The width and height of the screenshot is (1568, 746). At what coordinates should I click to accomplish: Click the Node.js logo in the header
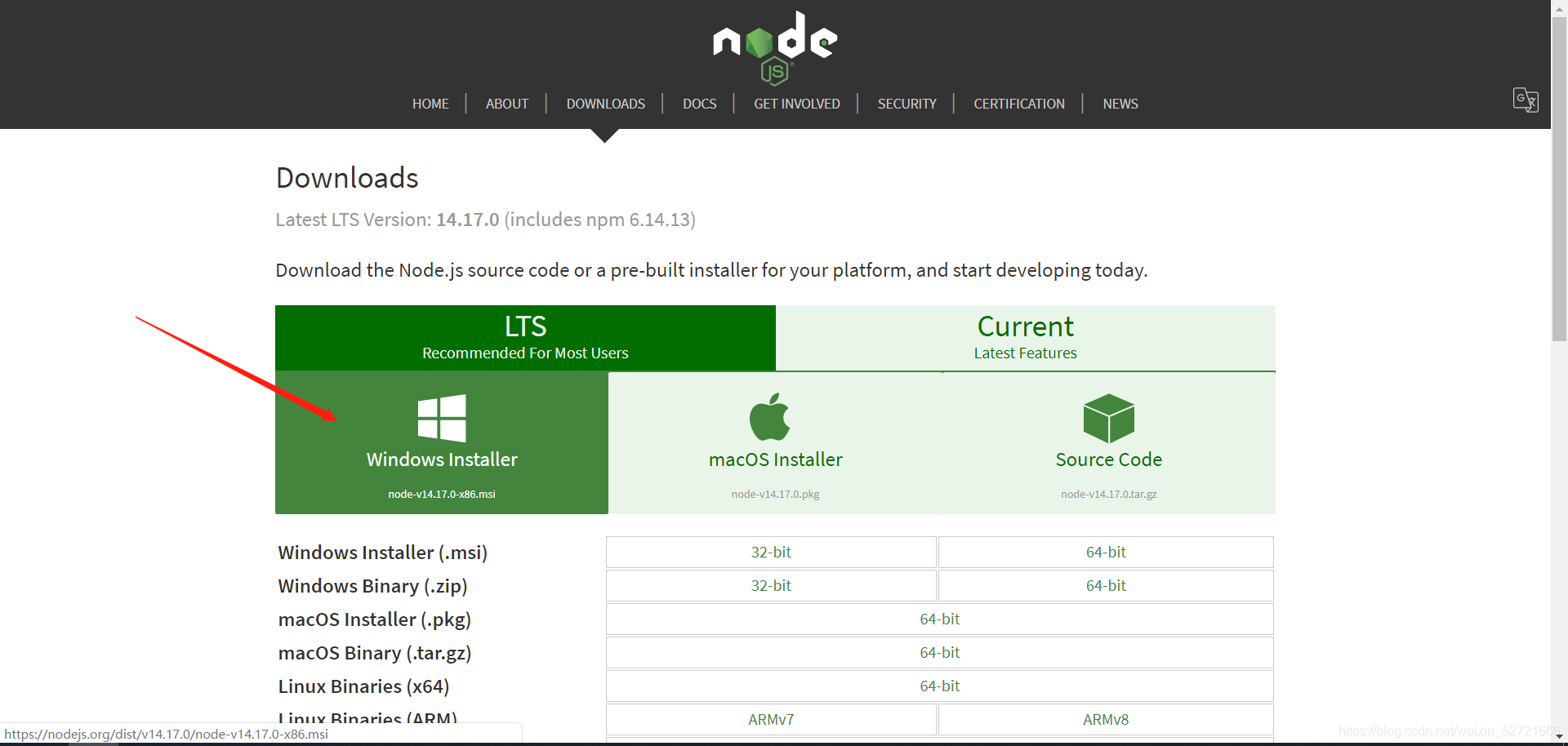pyautogui.click(x=775, y=48)
